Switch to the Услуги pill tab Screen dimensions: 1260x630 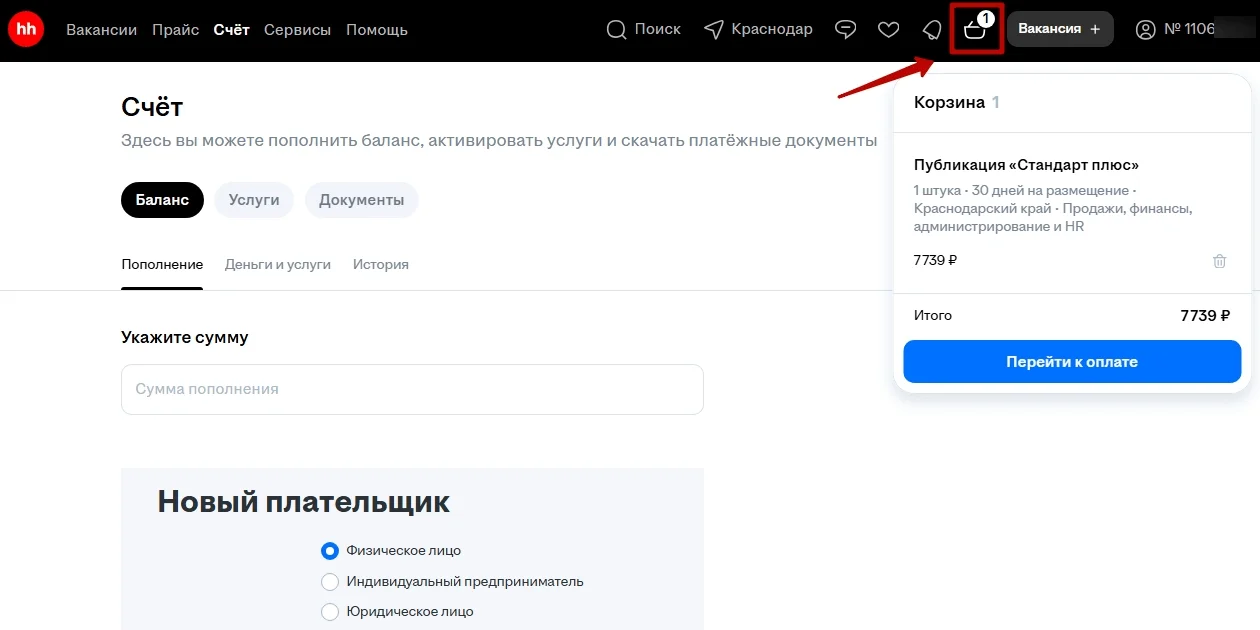click(254, 200)
